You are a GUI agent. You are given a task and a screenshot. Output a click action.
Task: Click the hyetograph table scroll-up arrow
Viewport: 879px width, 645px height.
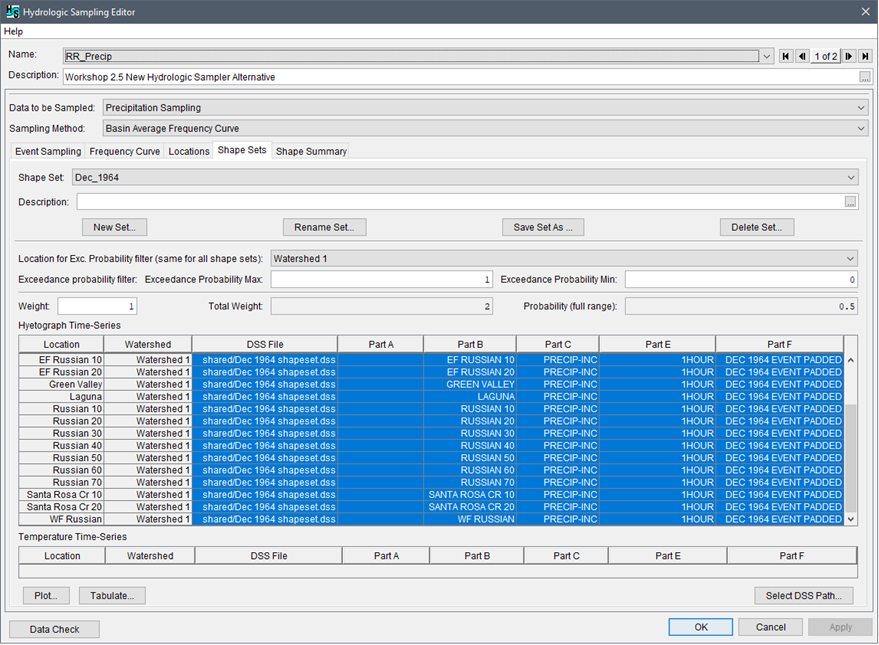click(x=849, y=358)
